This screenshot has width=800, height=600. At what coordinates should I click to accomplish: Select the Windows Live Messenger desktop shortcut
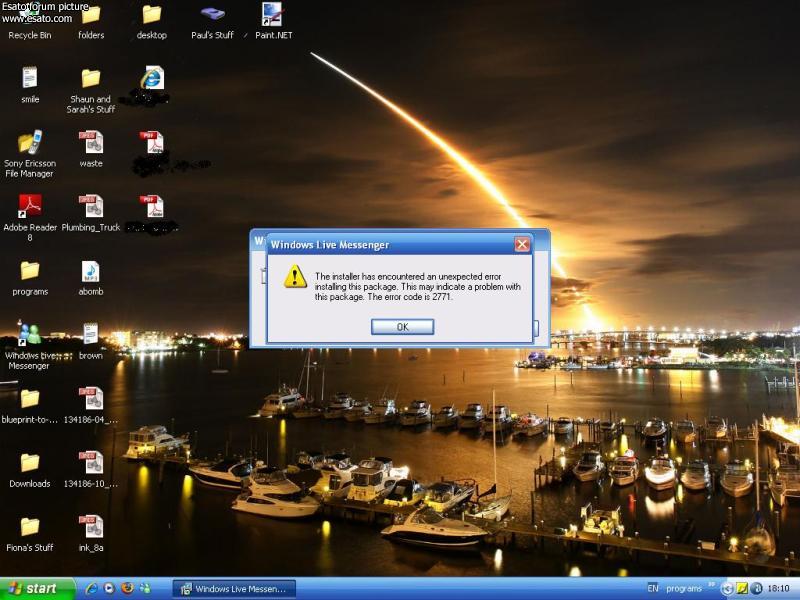tap(30, 346)
